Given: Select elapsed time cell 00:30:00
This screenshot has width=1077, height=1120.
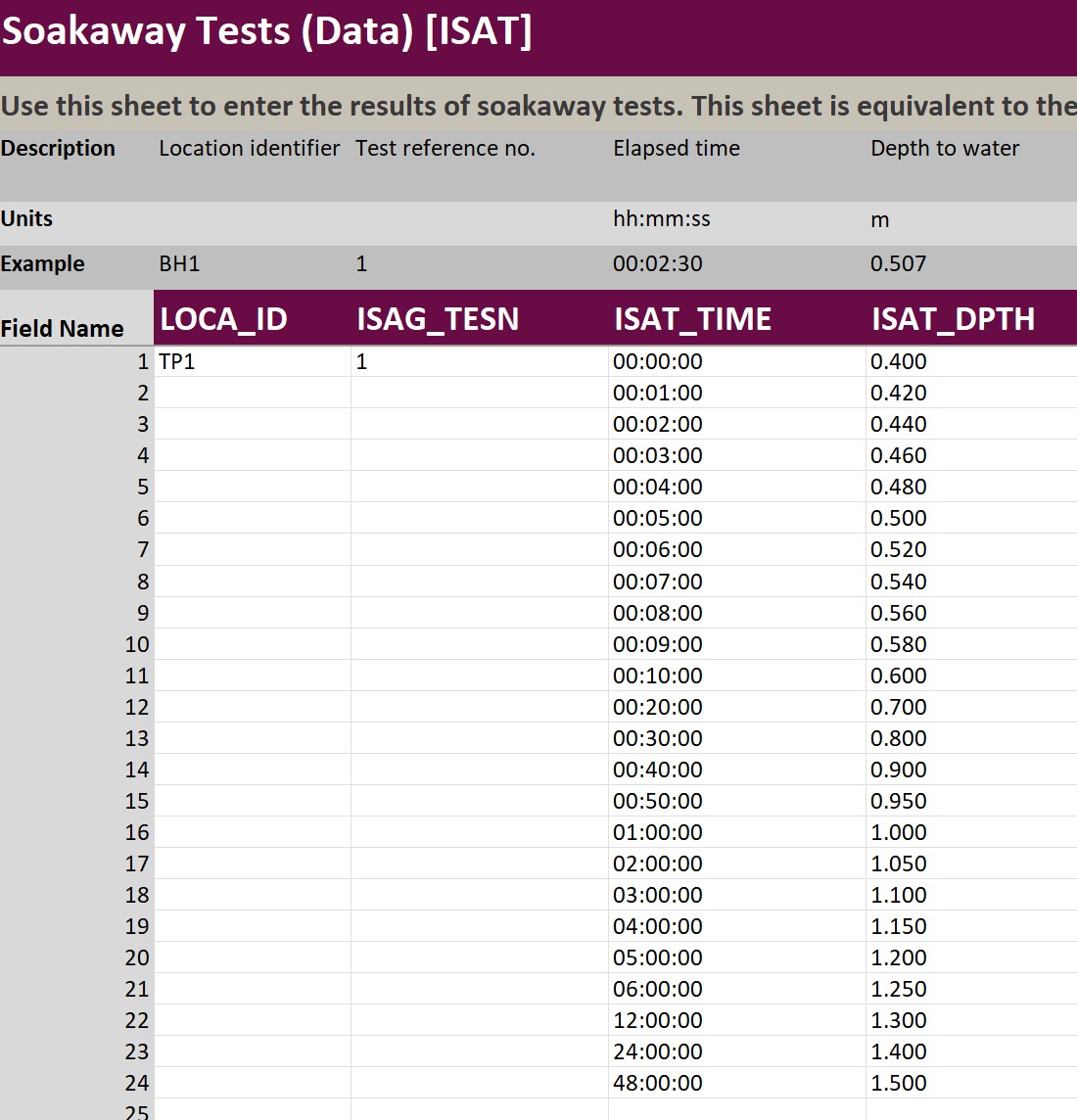Looking at the screenshot, I should click(737, 738).
